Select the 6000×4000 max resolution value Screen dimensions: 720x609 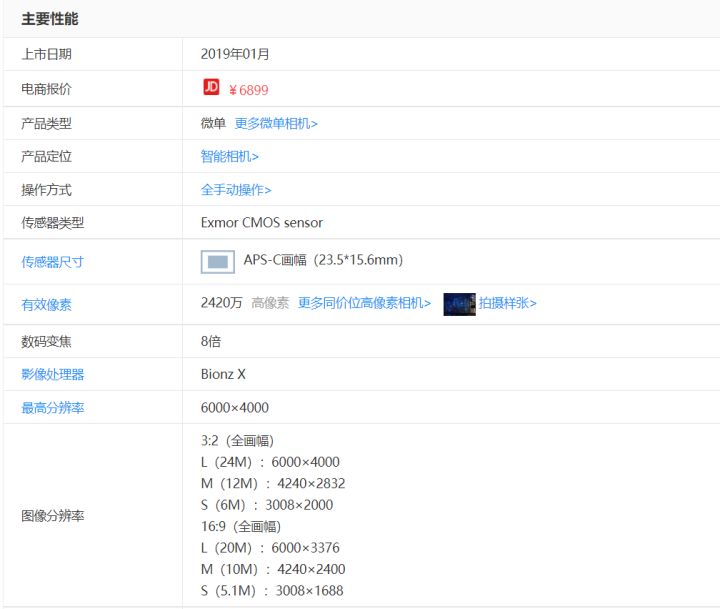[x=235, y=407]
